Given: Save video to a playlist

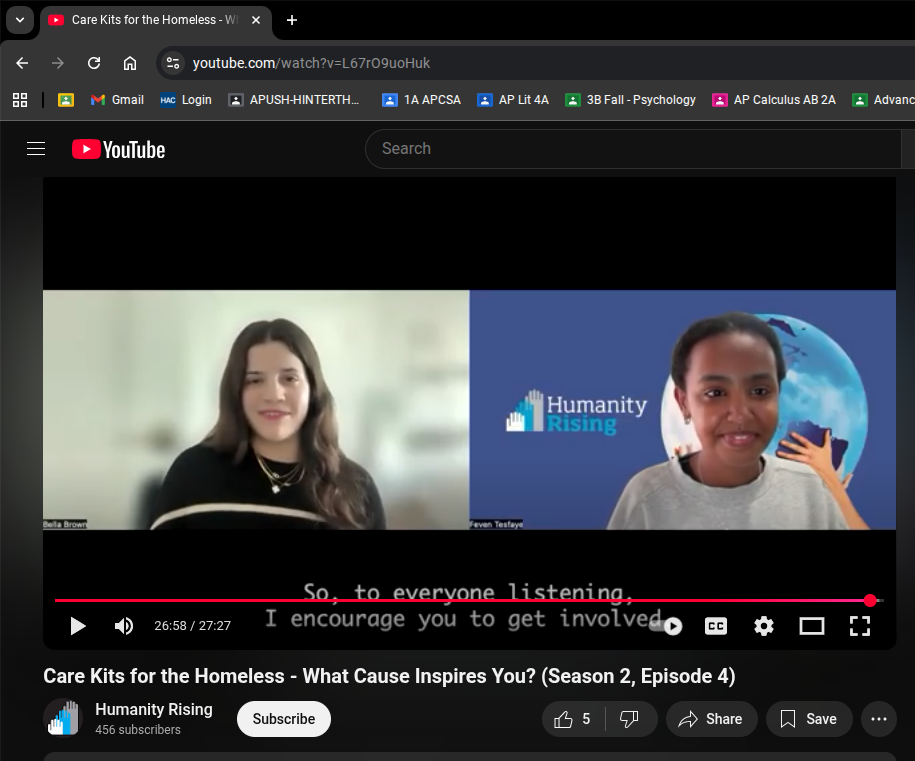Looking at the screenshot, I should point(809,719).
